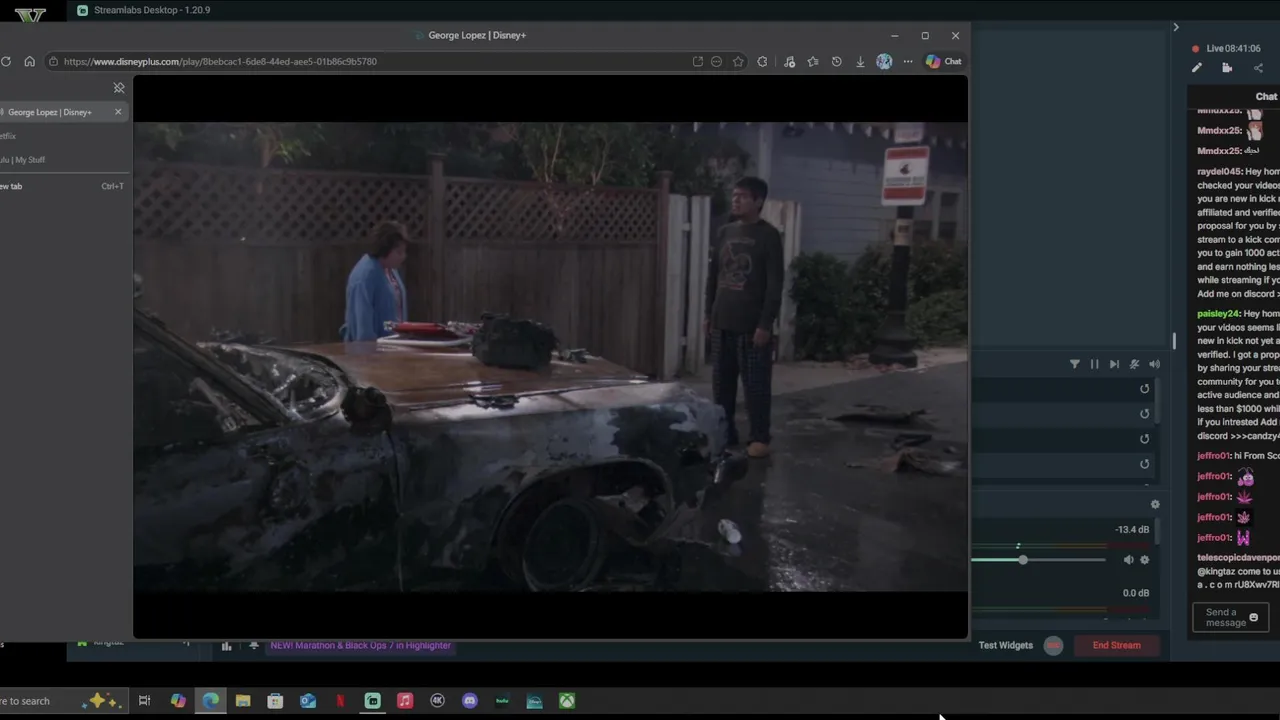Share the stream icon
Viewport: 1280px width, 720px height.
[1258, 68]
